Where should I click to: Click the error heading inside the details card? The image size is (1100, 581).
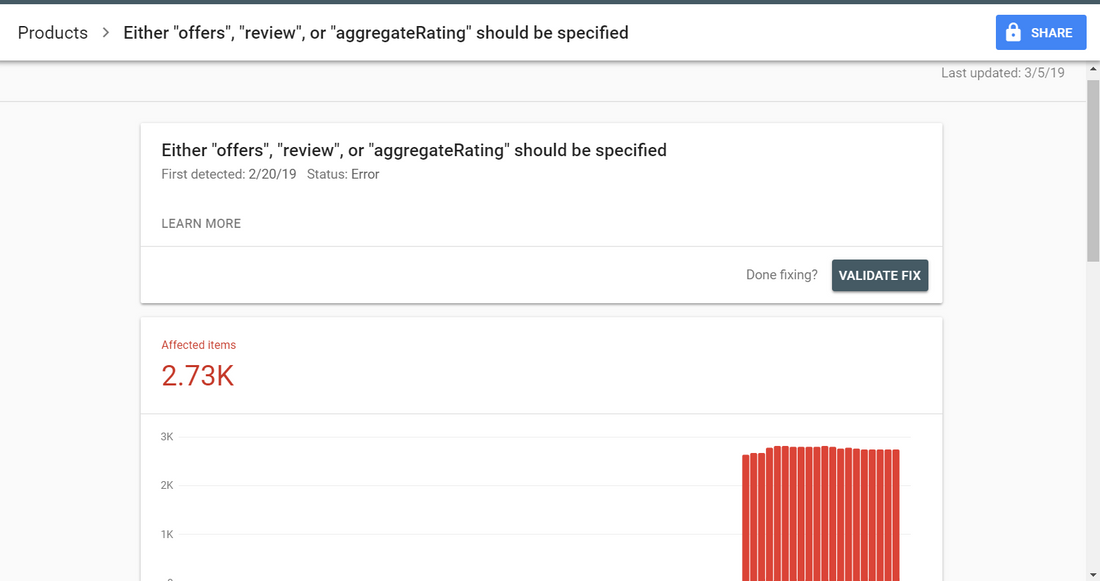pyautogui.click(x=414, y=150)
